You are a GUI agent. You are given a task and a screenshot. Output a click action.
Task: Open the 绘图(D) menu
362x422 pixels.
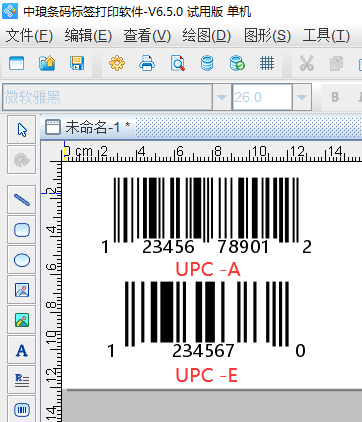pyautogui.click(x=207, y=36)
